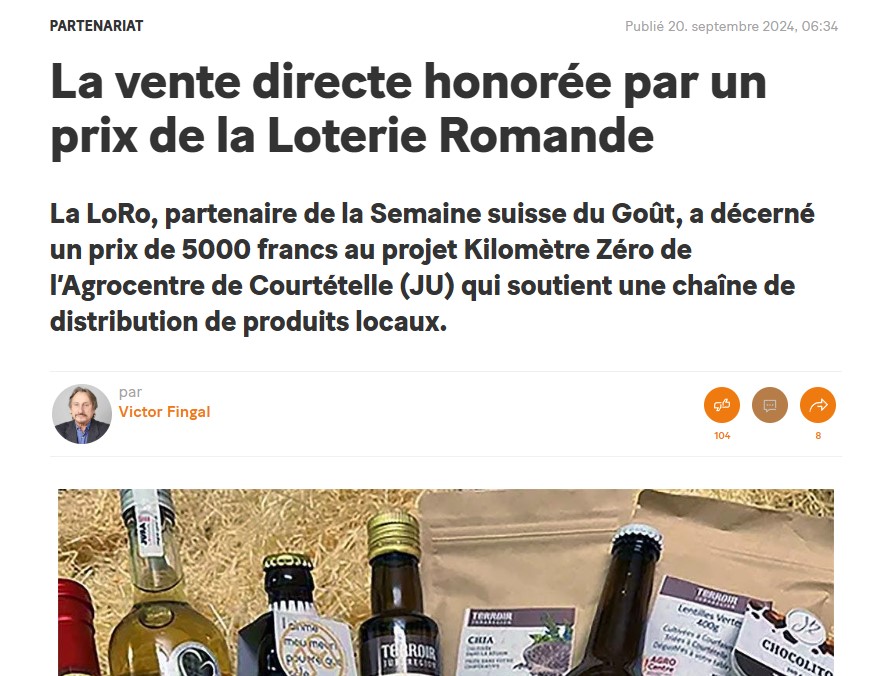Share the article with the arrow icon
This screenshot has height=676, width=884.
click(x=817, y=405)
